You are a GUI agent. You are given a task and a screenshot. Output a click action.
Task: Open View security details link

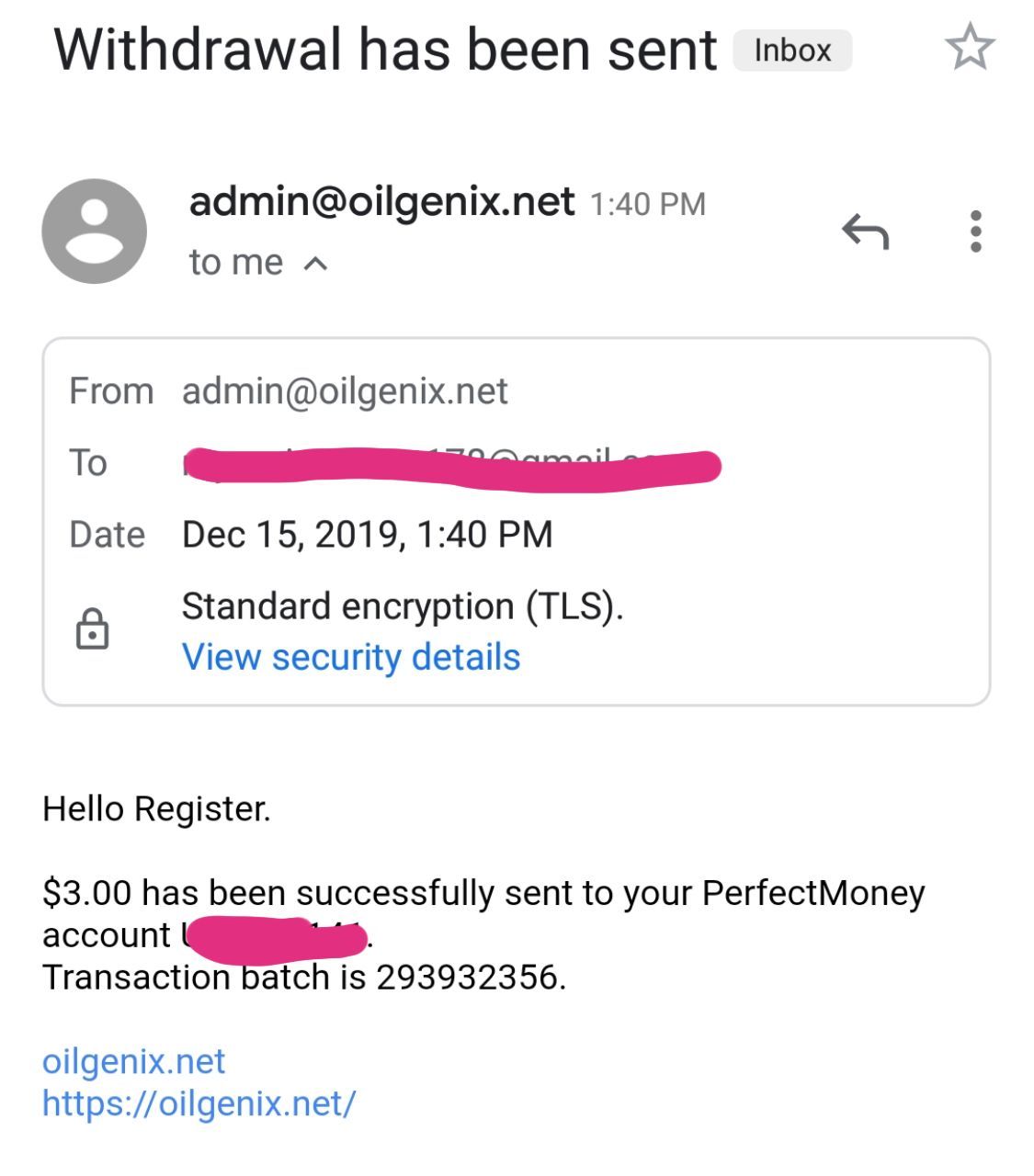tap(351, 658)
